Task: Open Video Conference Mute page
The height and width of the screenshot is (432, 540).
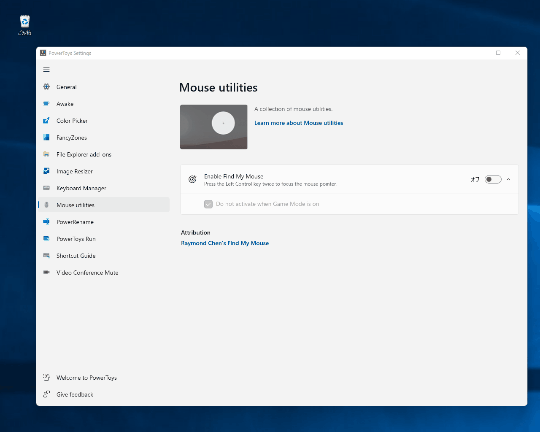Action: point(104,272)
